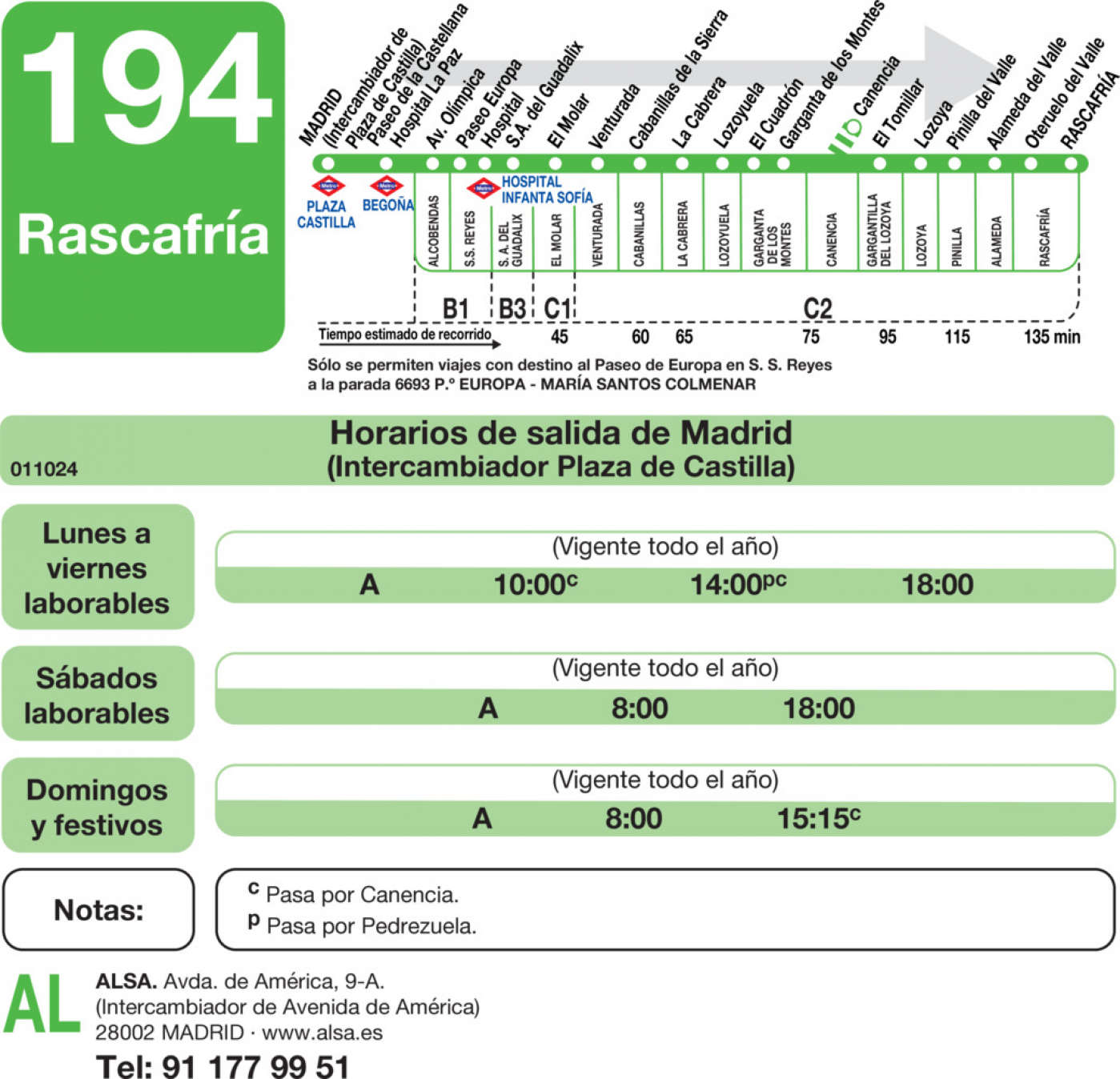1120x1079 pixels.
Task: Click the '(Intercambiador Plaza de Castilla)' subtitle
Action: pyautogui.click(x=560, y=467)
